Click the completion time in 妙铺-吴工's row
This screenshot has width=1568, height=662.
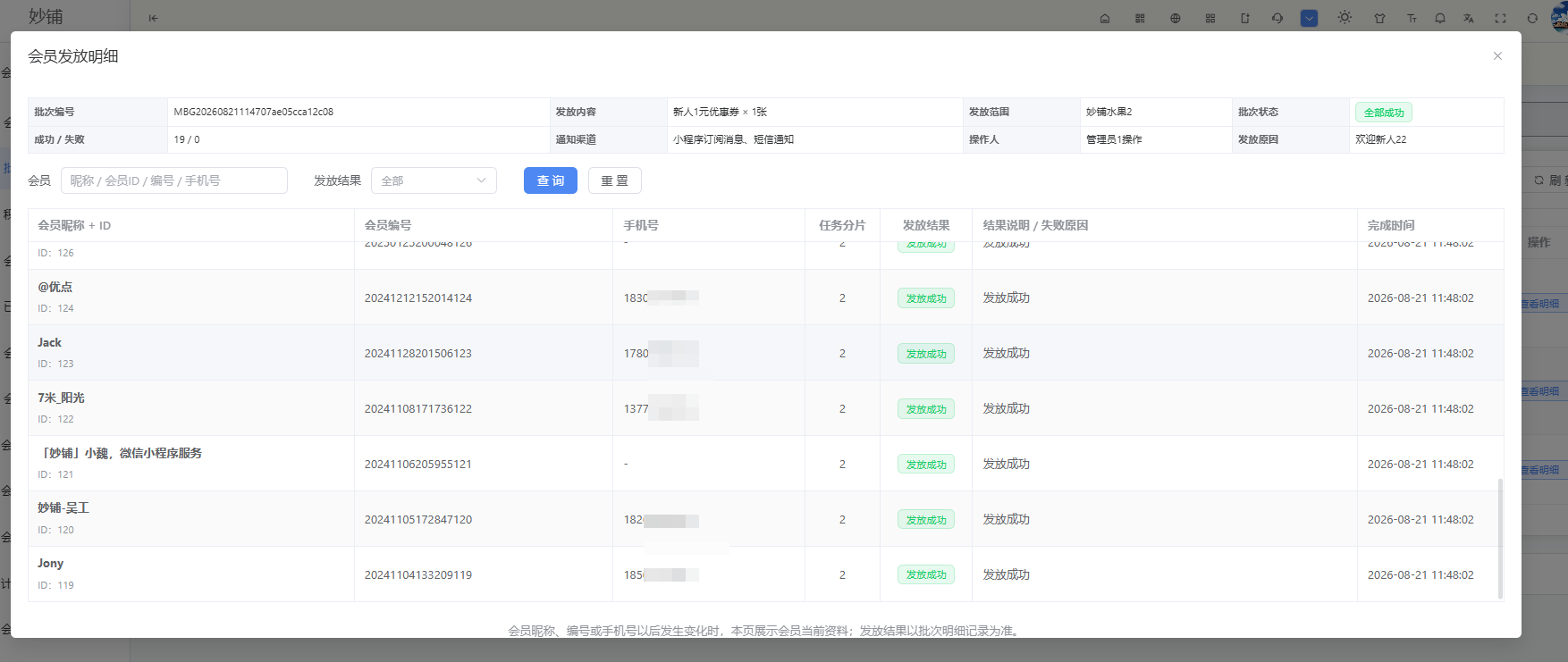point(1420,520)
